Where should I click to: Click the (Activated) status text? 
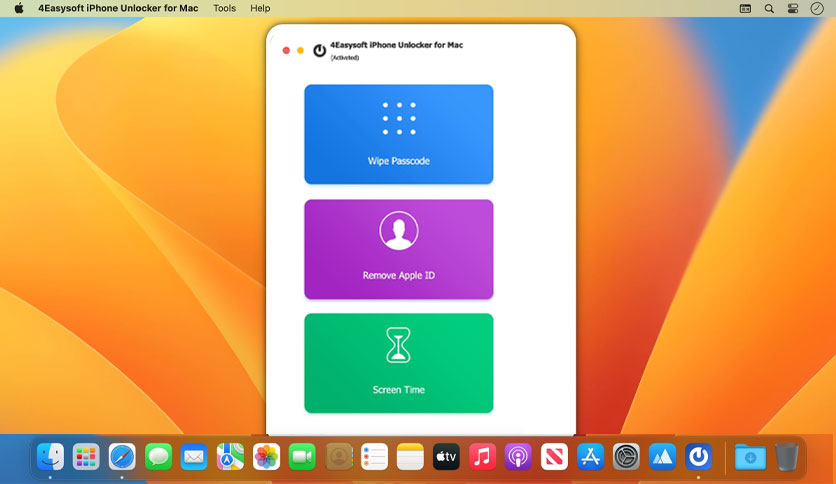tap(345, 58)
